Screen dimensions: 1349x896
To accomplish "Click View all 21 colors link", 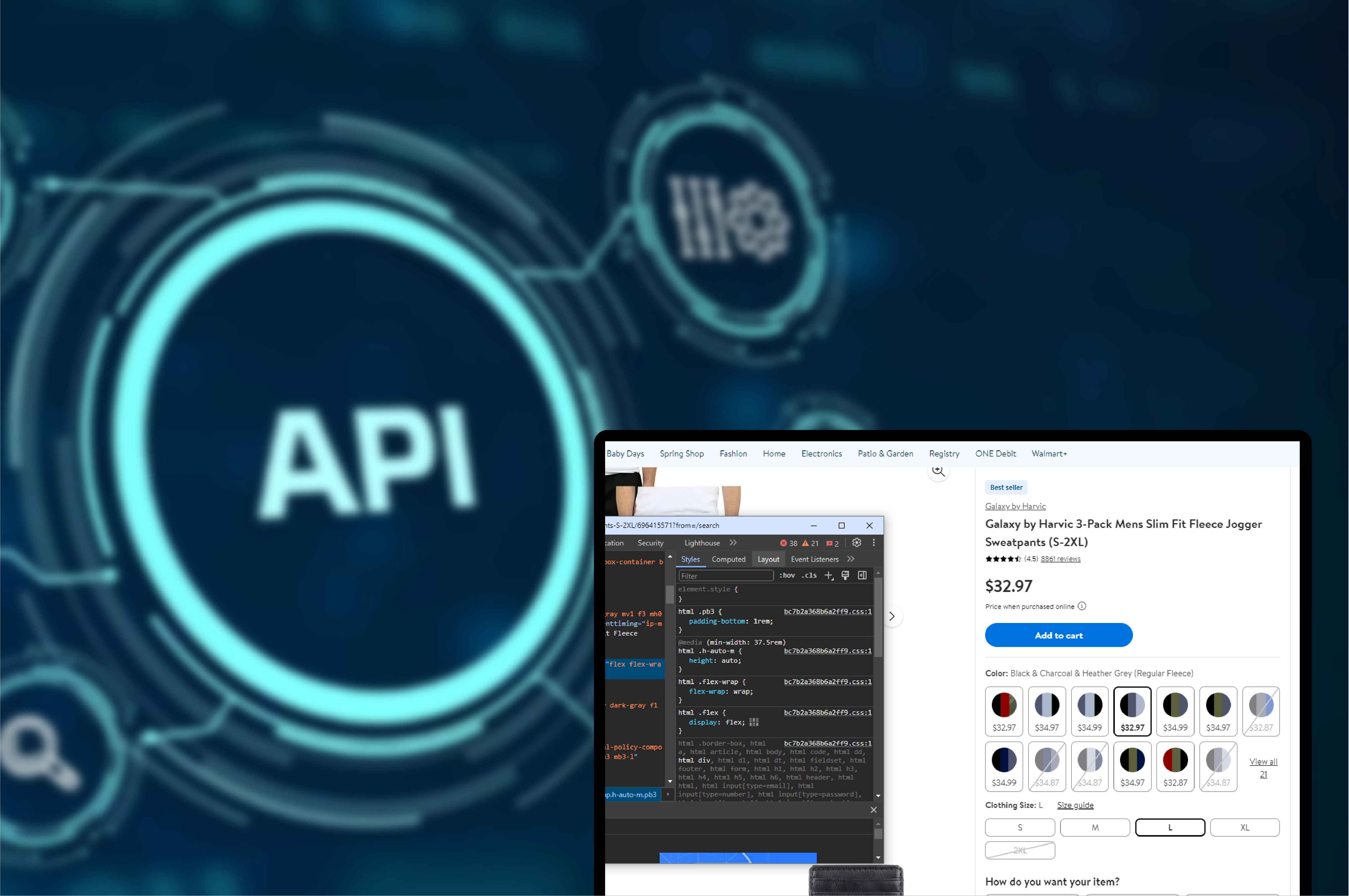I will [1263, 768].
